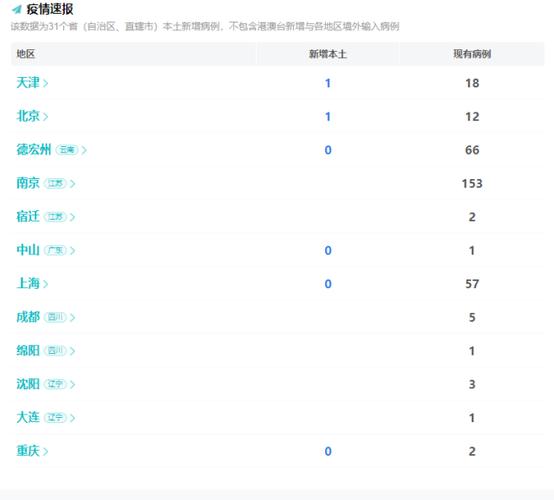This screenshot has width=554, height=500.
Task: Click the 现有病例 value 57 for 上海
Action: coord(472,284)
